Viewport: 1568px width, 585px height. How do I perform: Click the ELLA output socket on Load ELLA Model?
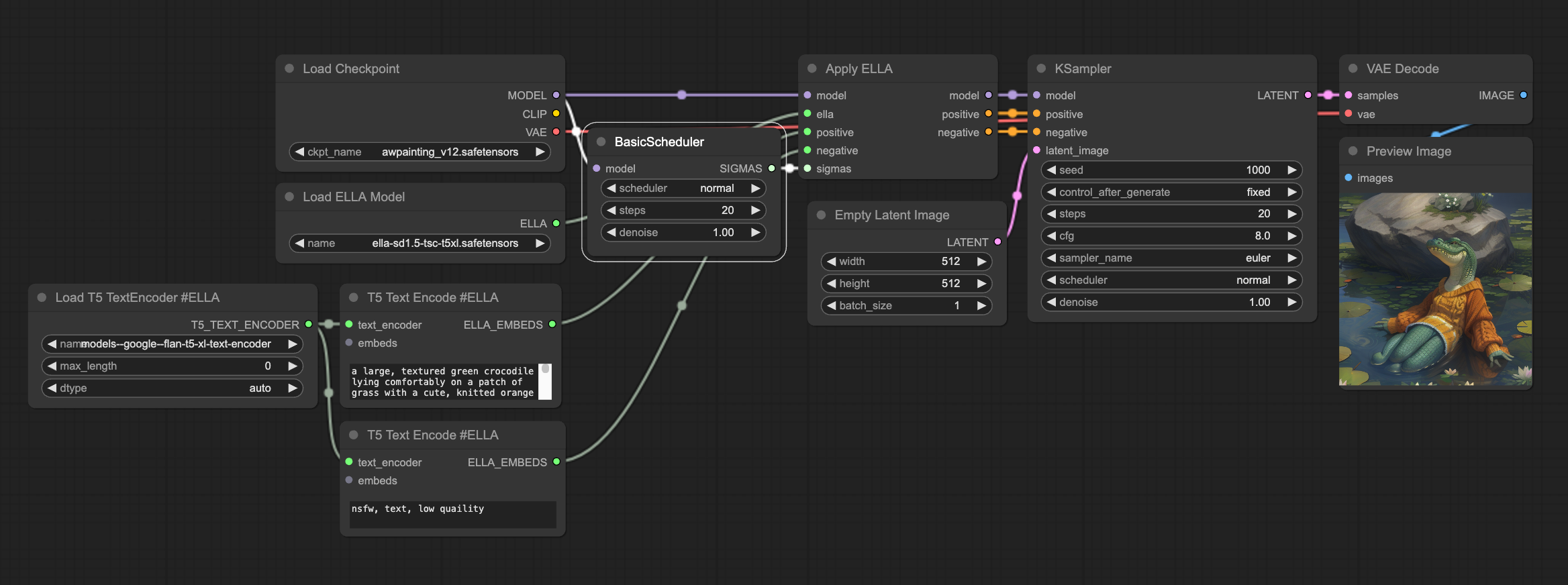point(556,223)
